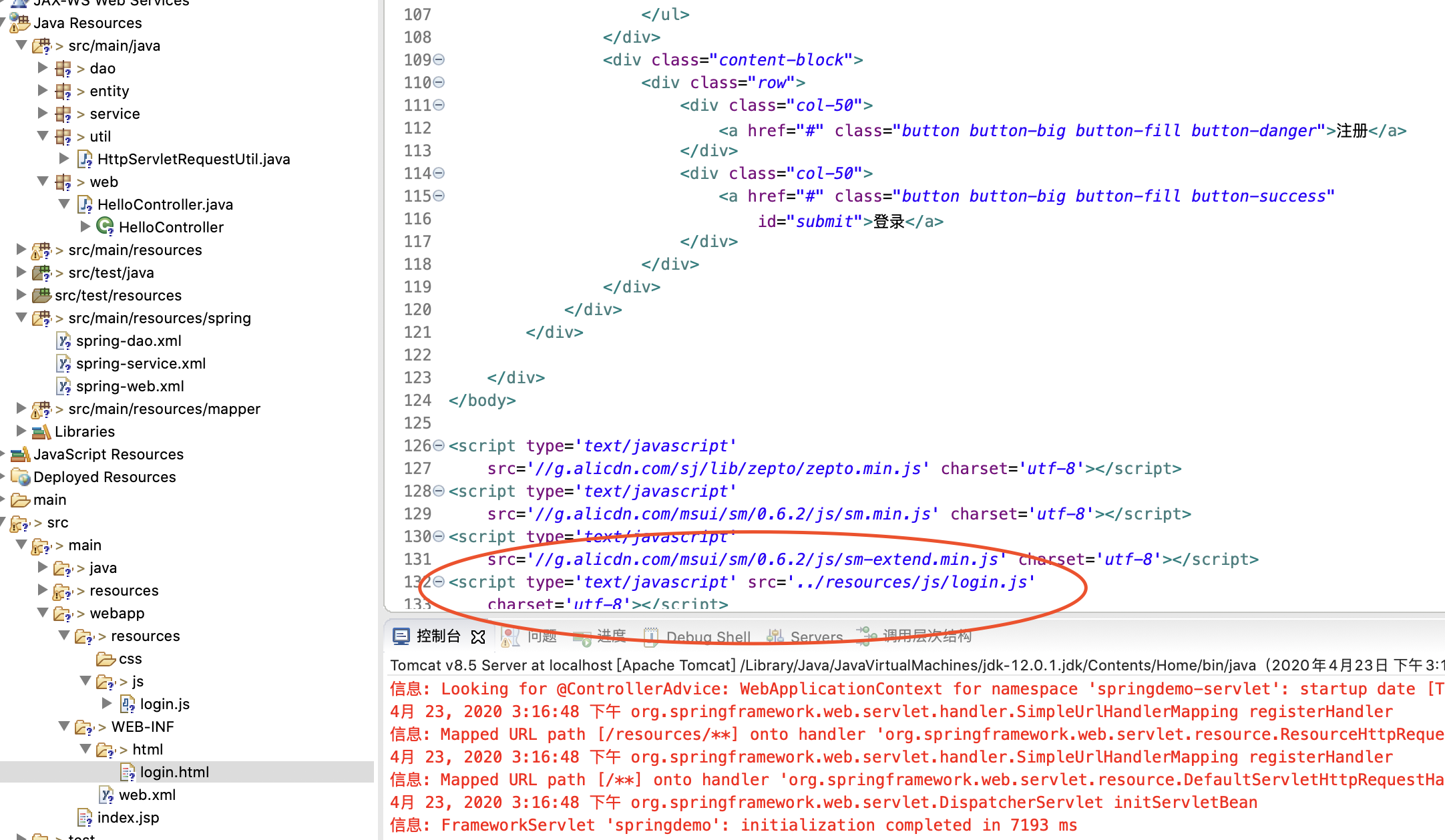Image resolution: width=1445 pixels, height=840 pixels.
Task: Expand the Libraries node
Action: tap(21, 431)
